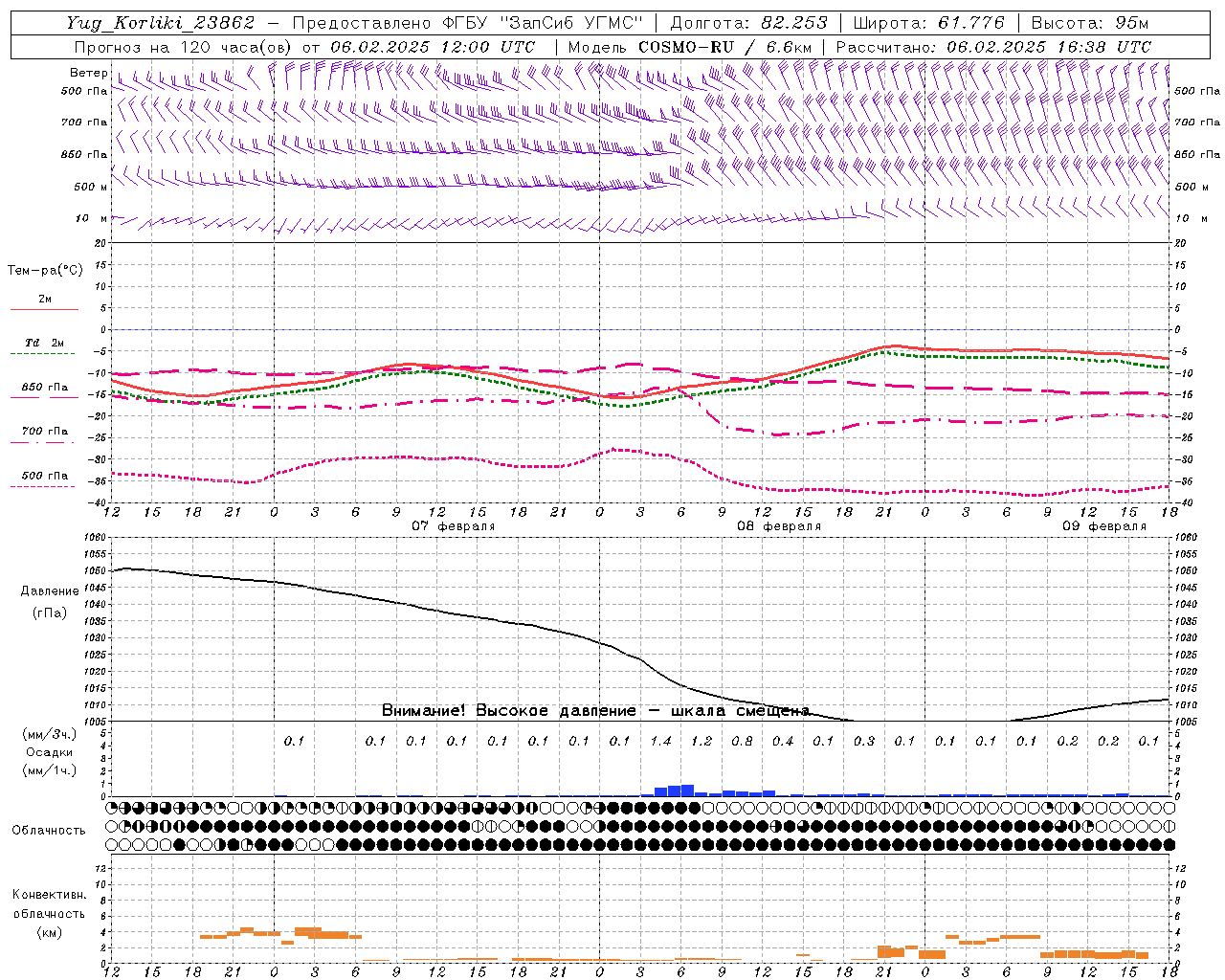The width and height of the screenshot is (1225, 980).
Task: Click the 1.2 precipitation value
Action: pyautogui.click(x=702, y=741)
